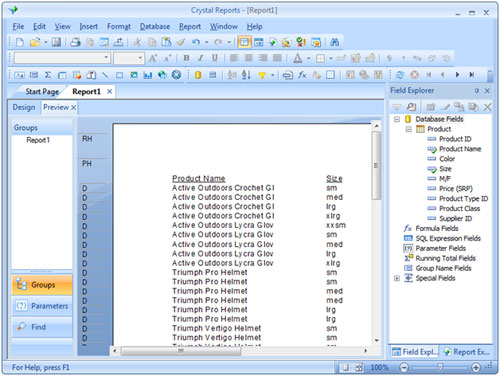Click the Borders icon in formatting toolbar

click(x=320, y=58)
